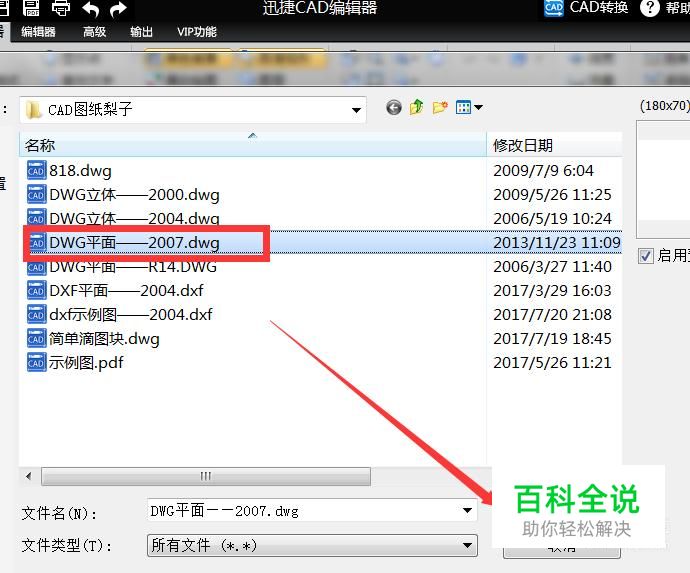
Task: Select the file dxf示例图——2004.dxf
Action: point(131,315)
